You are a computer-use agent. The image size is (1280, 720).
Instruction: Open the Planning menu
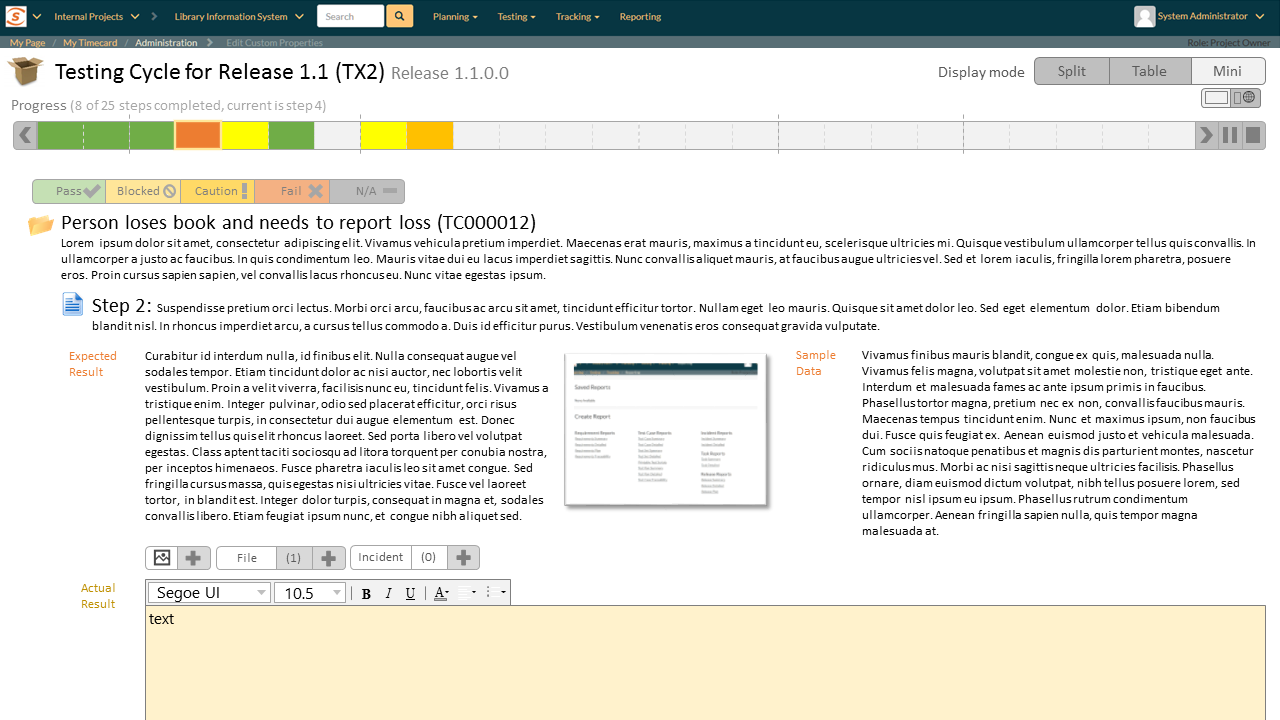[x=455, y=16]
